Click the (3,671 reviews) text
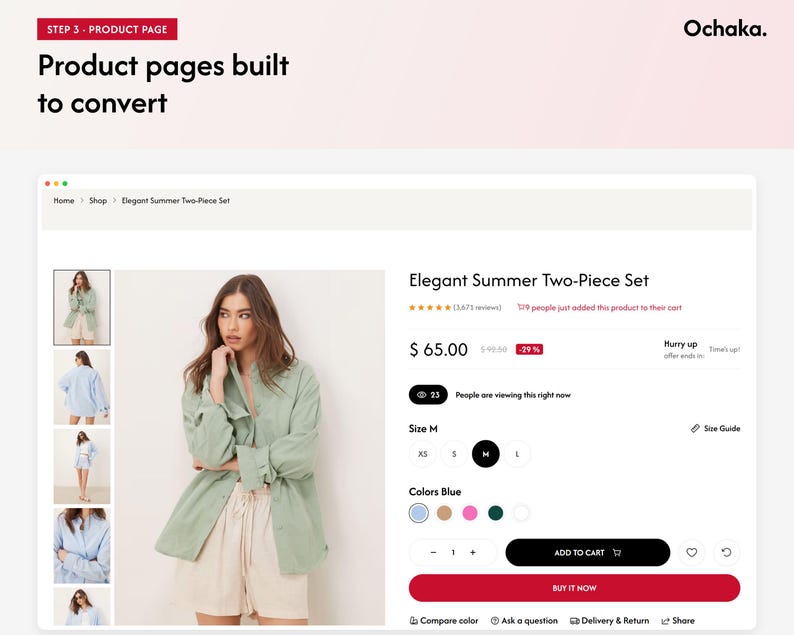794x635 pixels. click(x=477, y=307)
